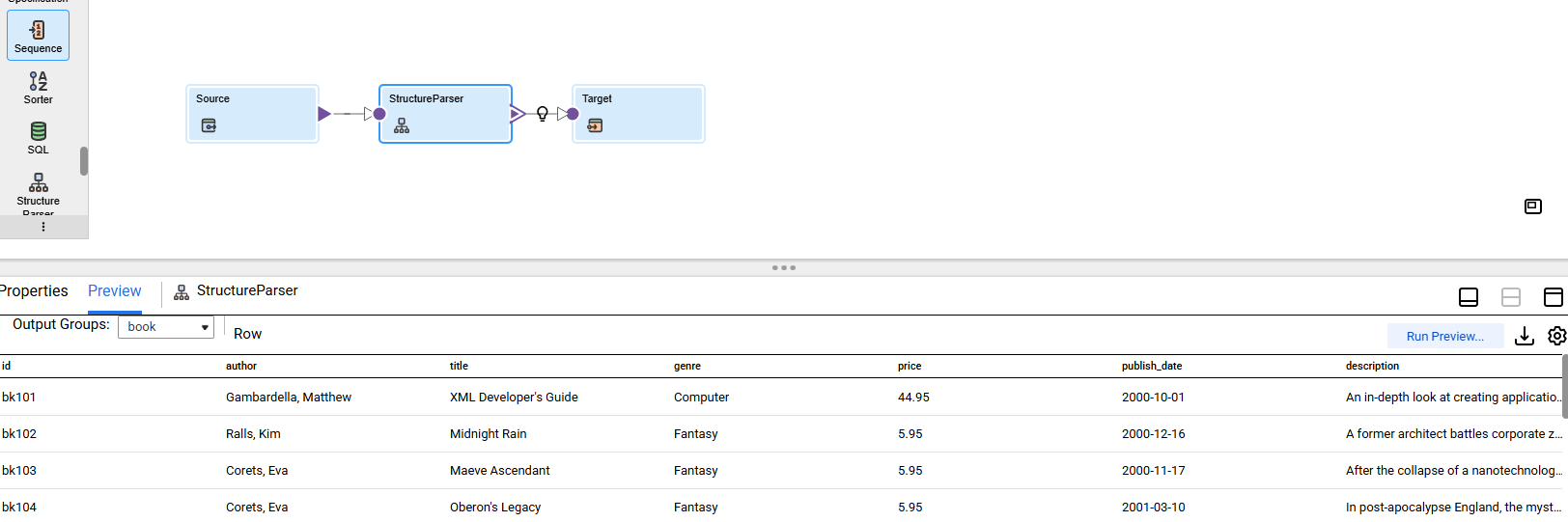Click the StructureParser panel title icon

click(182, 292)
